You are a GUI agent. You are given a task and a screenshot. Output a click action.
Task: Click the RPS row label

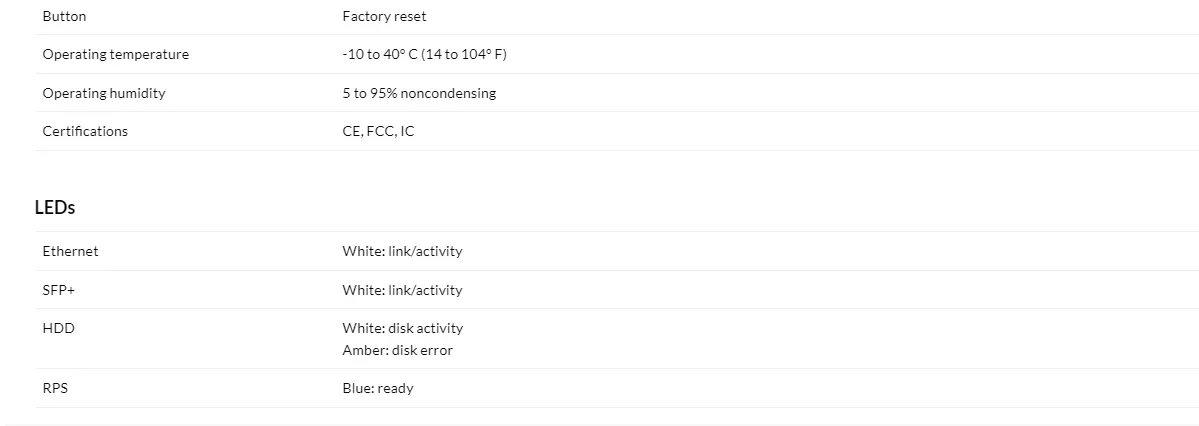pos(55,389)
